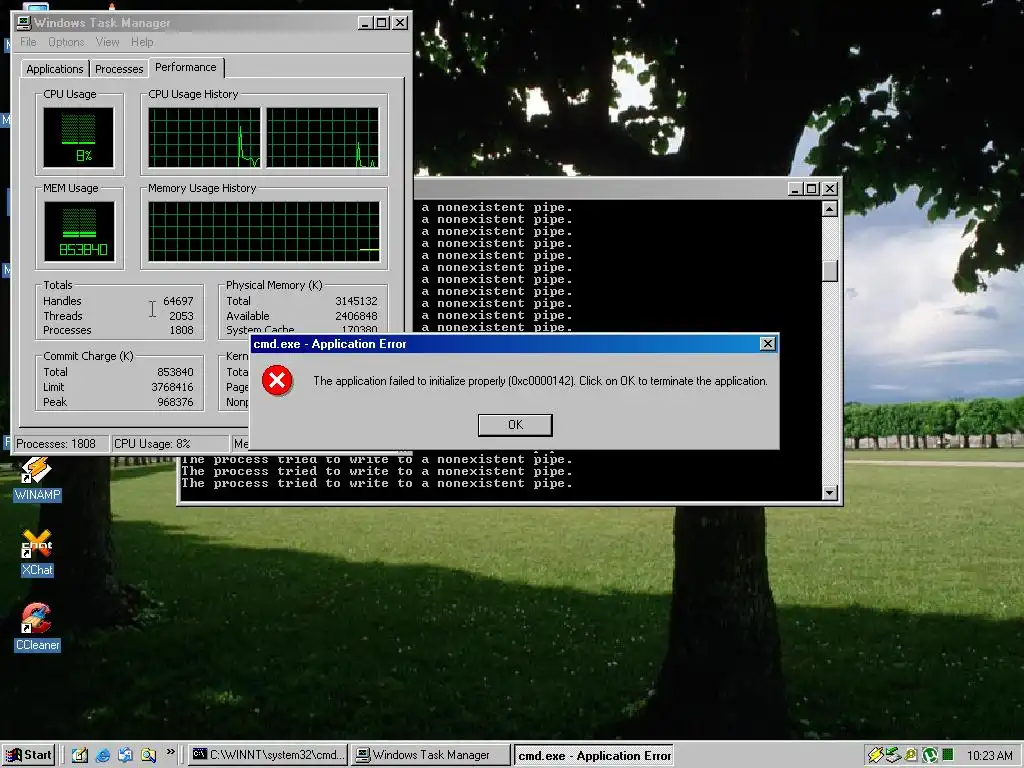The image size is (1024, 768).
Task: Click Physical Memory Total 3145132
Action: click(357, 301)
